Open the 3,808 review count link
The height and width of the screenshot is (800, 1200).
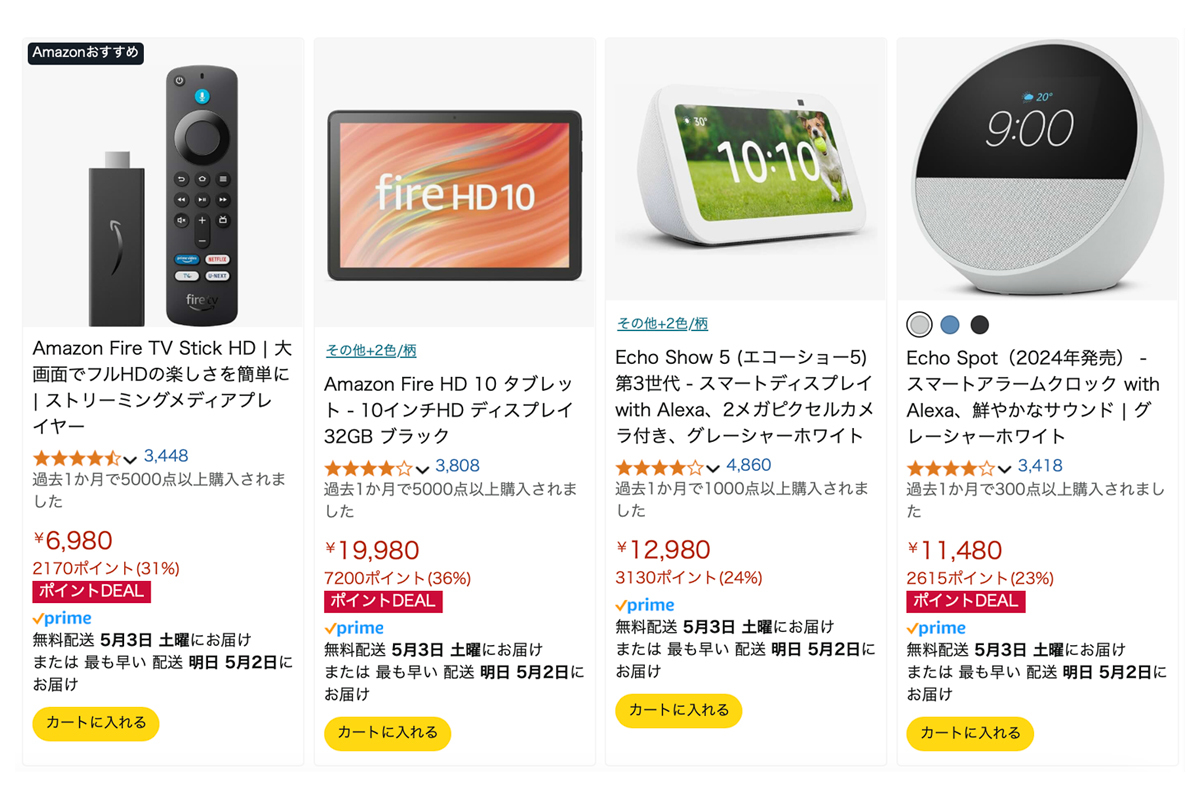[x=457, y=466]
